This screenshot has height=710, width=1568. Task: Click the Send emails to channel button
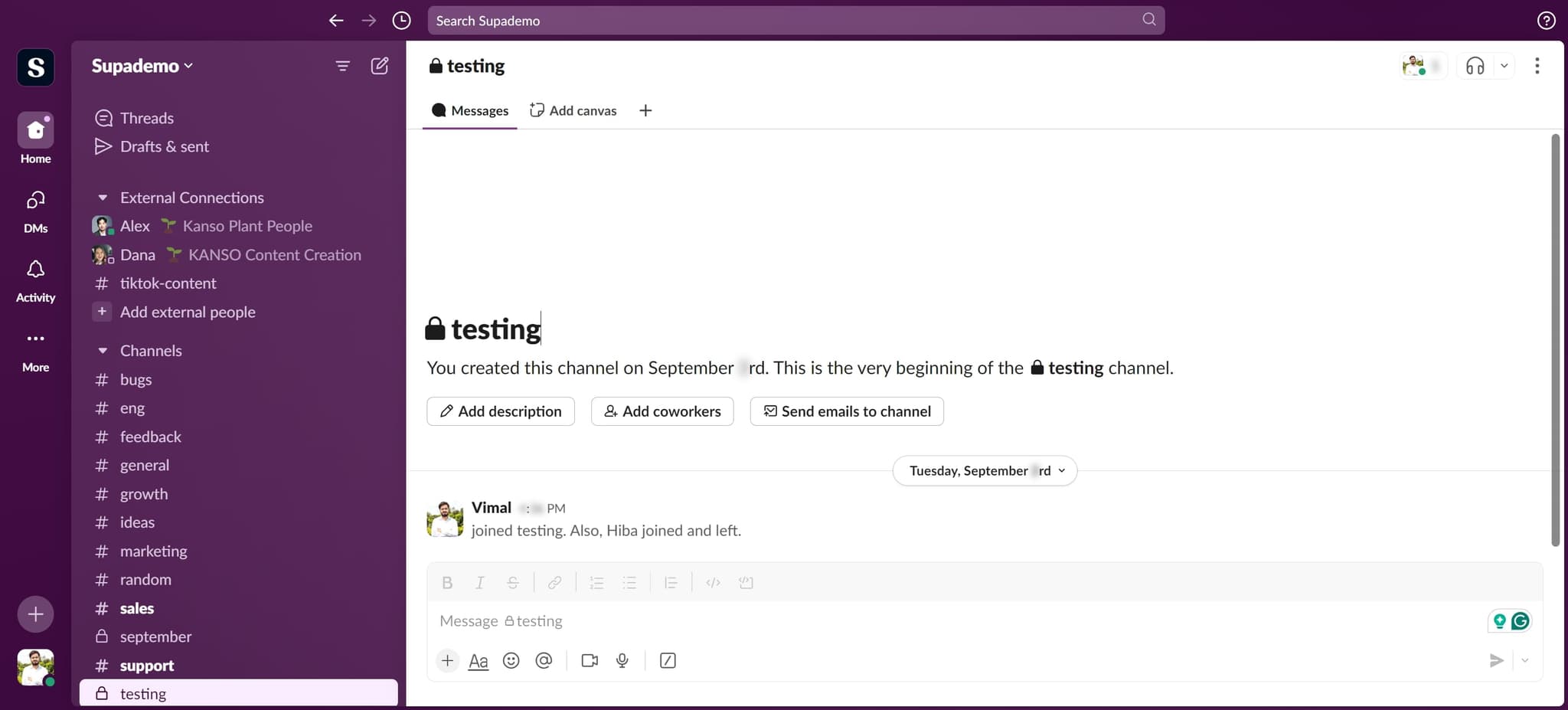[847, 411]
